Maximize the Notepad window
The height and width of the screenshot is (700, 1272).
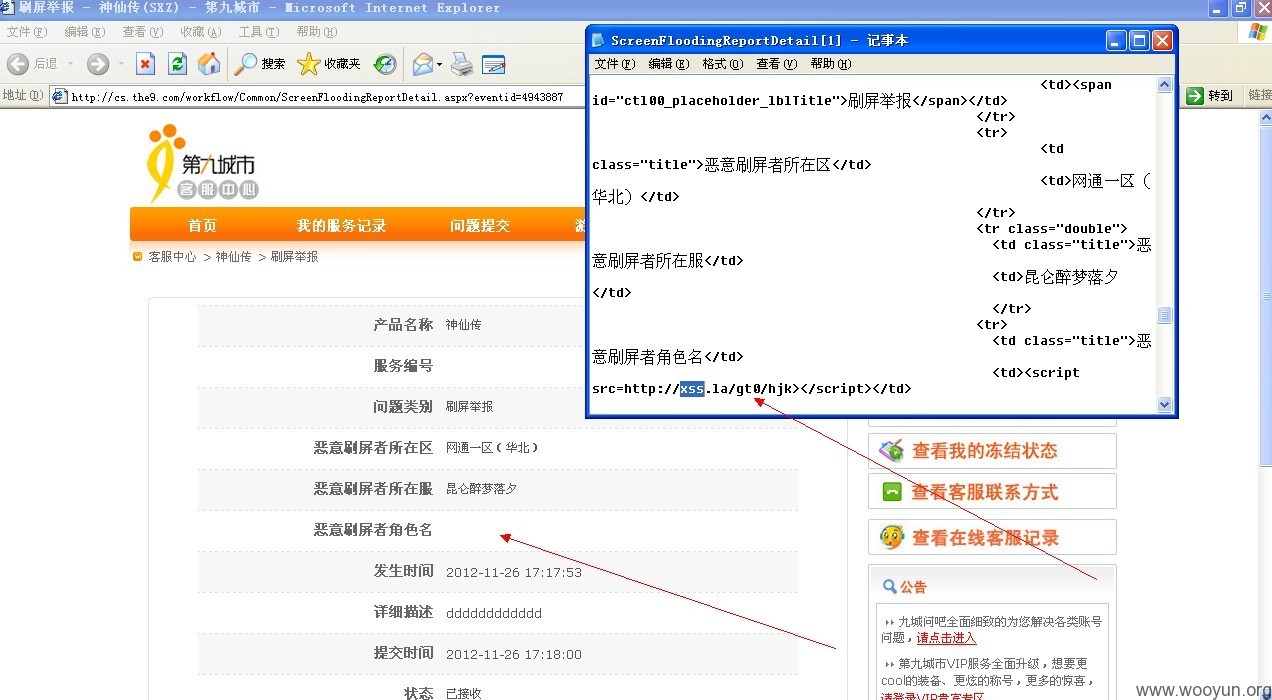[1139, 41]
